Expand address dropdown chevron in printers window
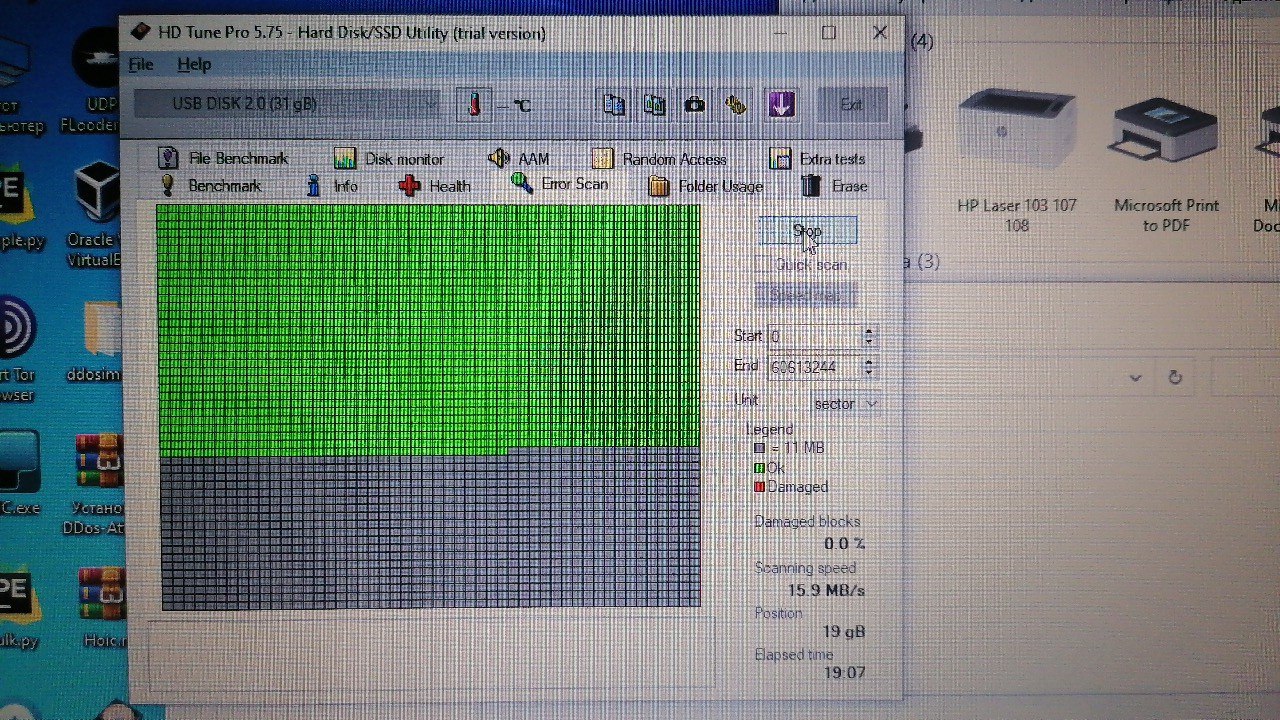This screenshot has height=720, width=1280. [x=1136, y=378]
